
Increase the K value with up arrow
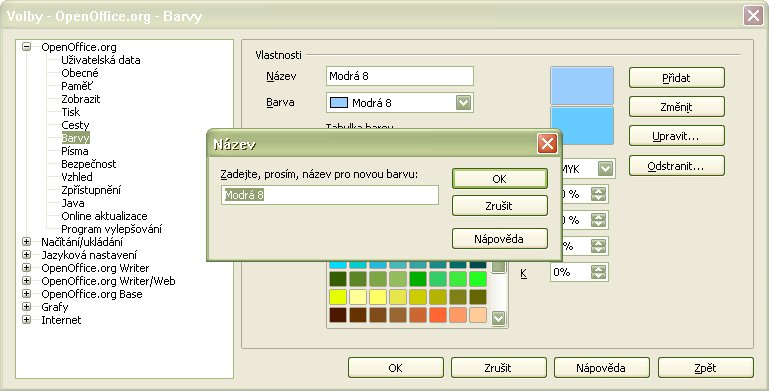point(598,268)
